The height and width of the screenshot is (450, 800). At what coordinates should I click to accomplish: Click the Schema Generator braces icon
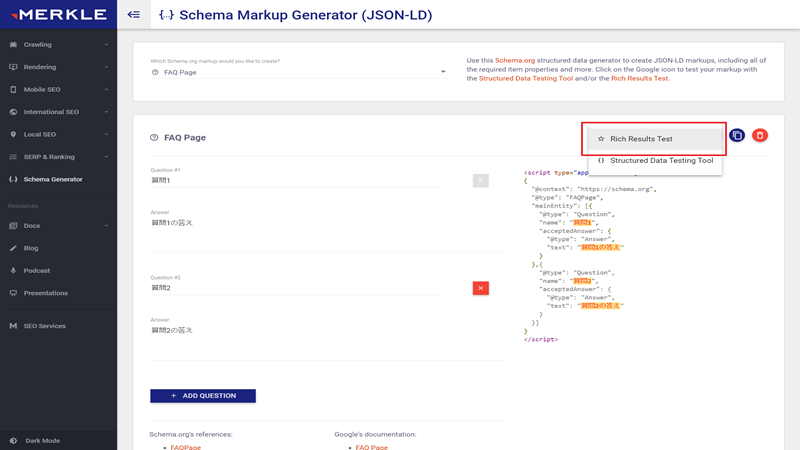tap(13, 179)
